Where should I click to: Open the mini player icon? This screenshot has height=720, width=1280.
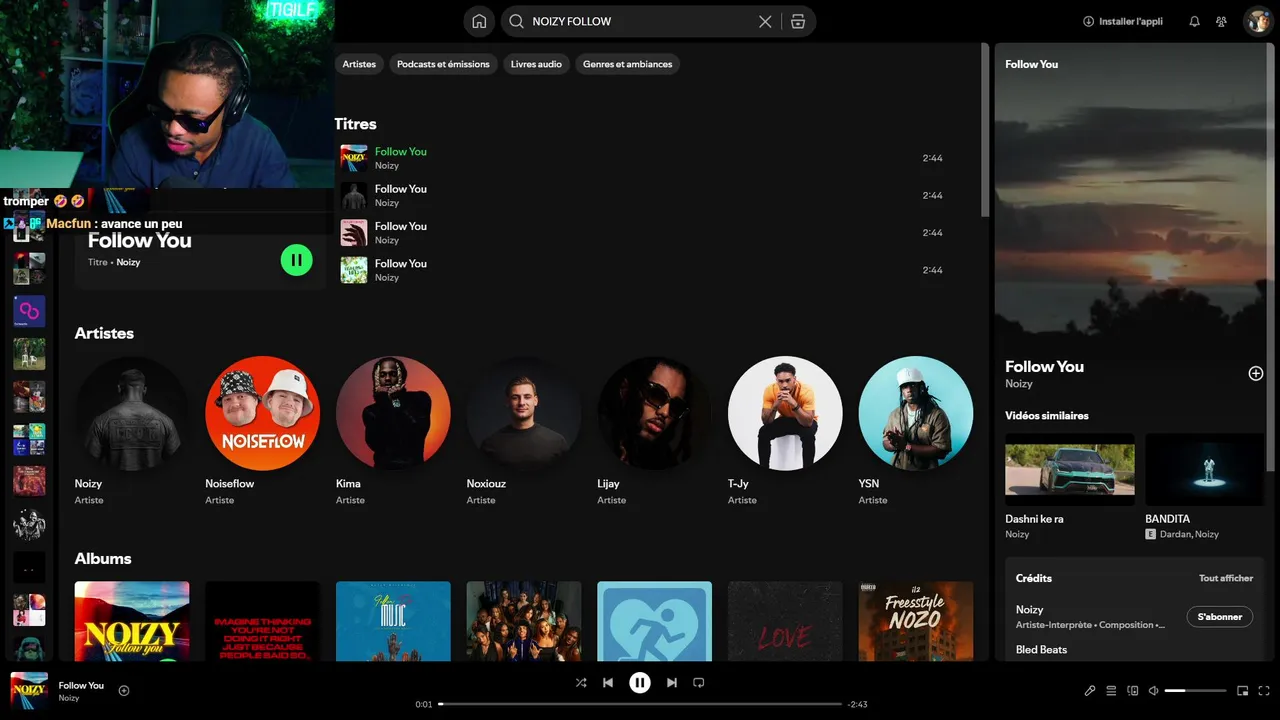pyautogui.click(x=1243, y=691)
